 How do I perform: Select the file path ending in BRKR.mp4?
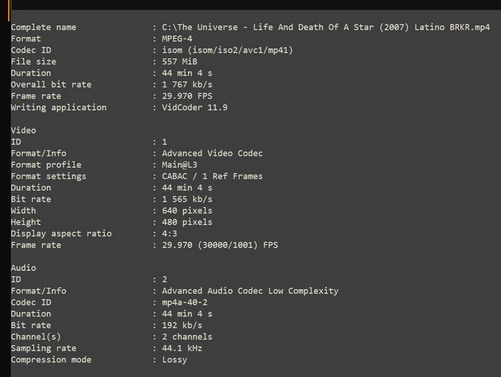[x=326, y=27]
